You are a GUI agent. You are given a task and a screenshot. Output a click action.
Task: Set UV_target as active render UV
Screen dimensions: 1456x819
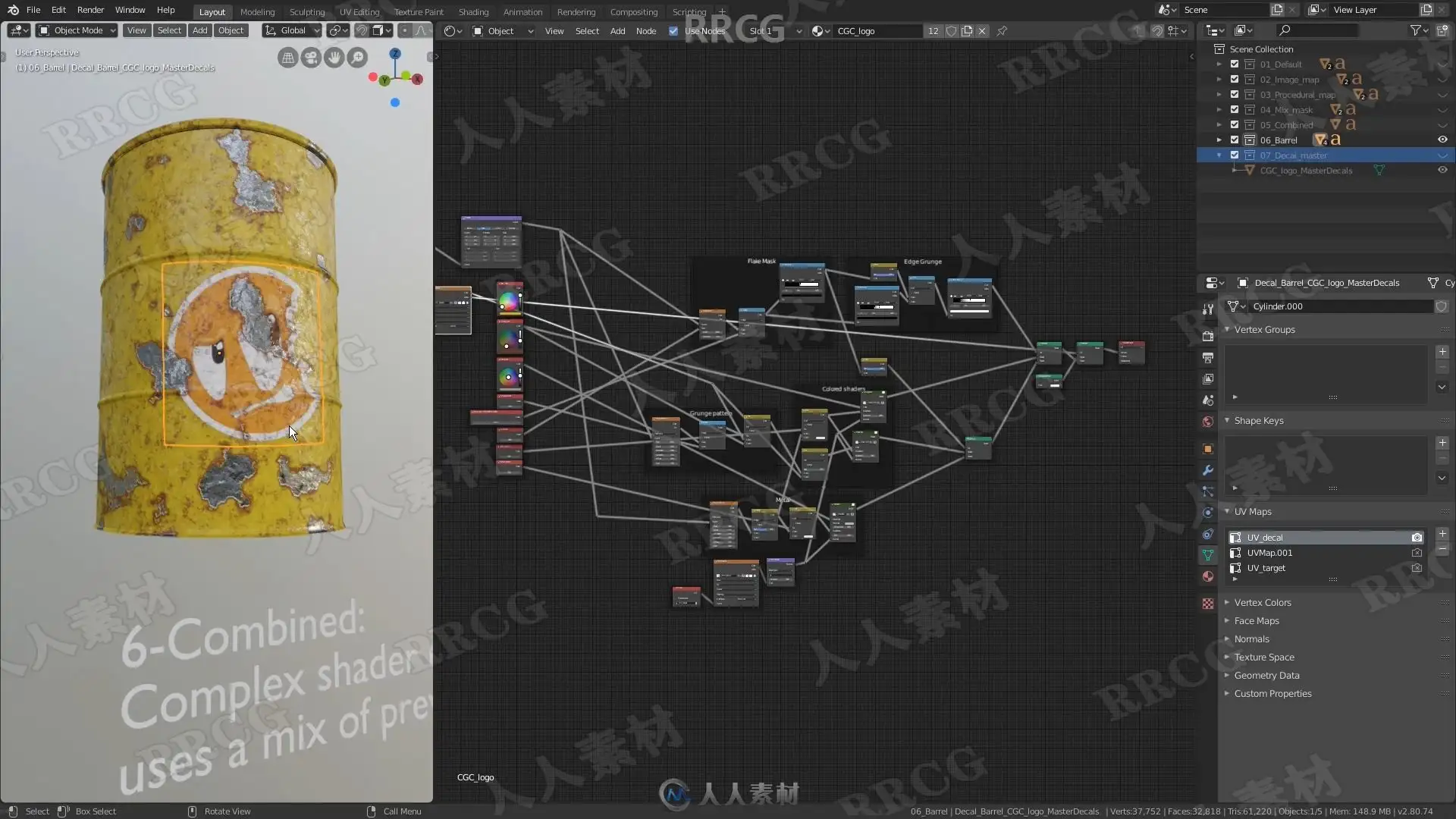pos(1417,568)
